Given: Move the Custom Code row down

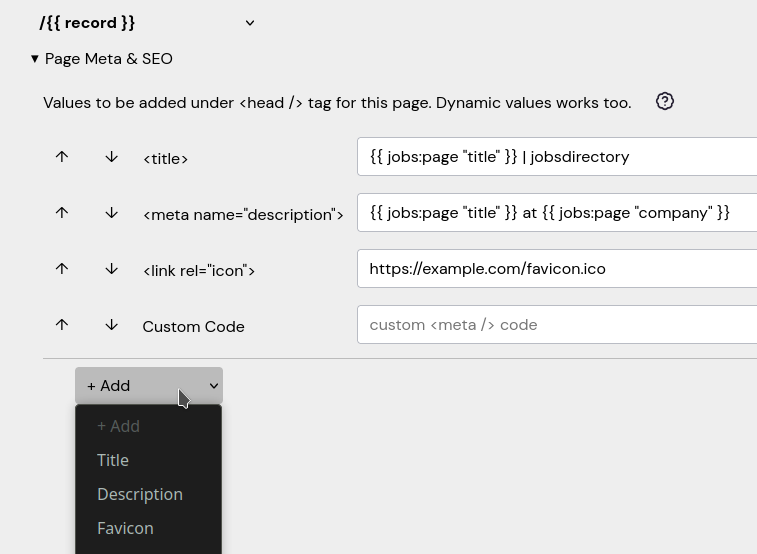Looking at the screenshot, I should tap(112, 325).
